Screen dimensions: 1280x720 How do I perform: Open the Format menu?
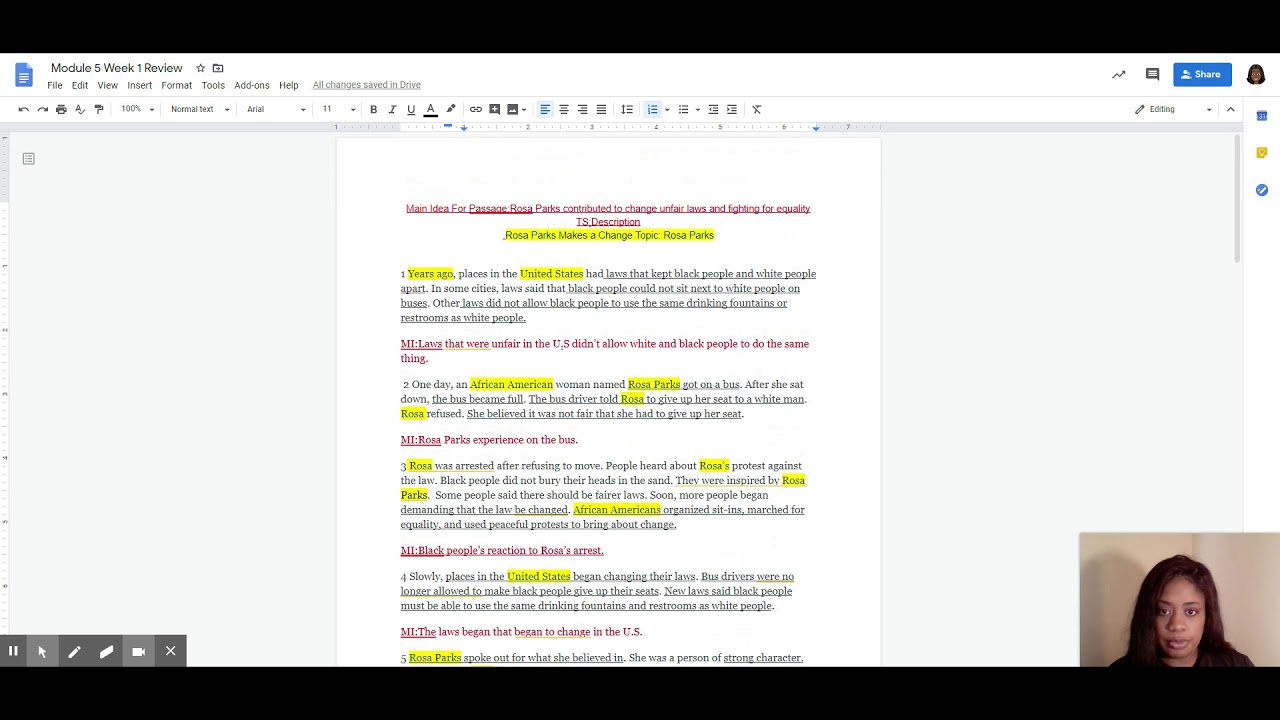[176, 85]
